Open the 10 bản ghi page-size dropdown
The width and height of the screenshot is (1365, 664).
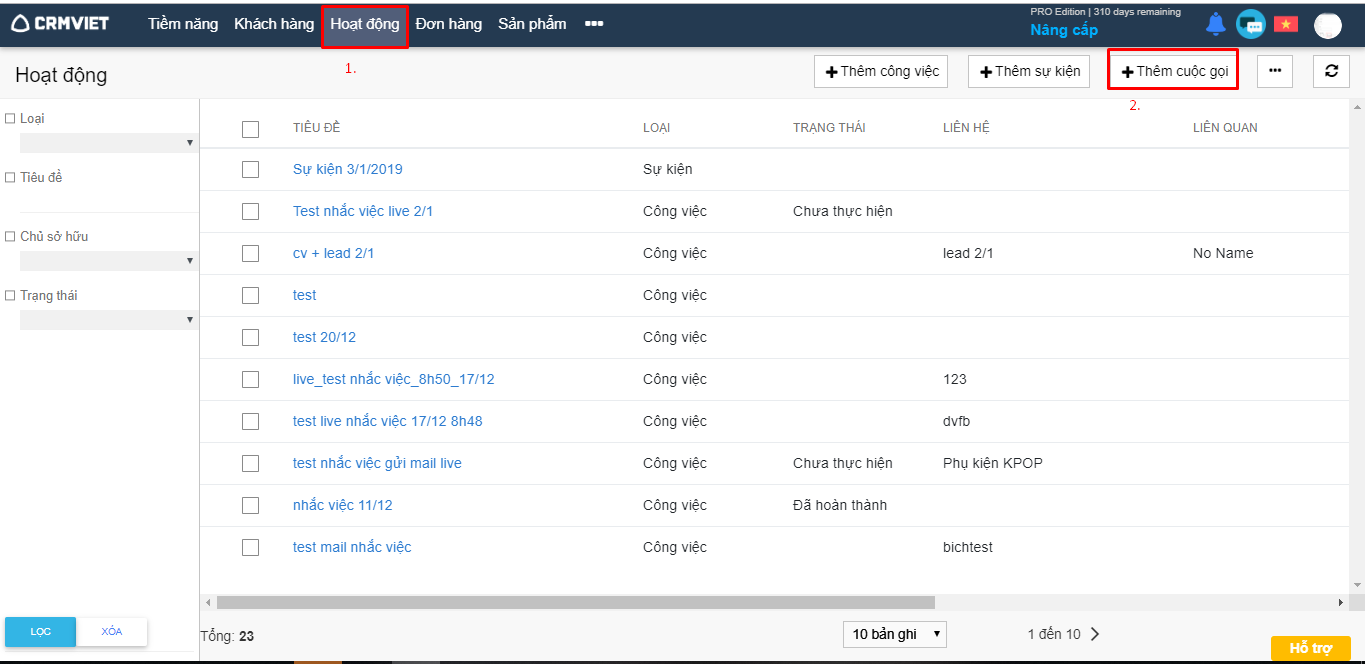pos(894,634)
